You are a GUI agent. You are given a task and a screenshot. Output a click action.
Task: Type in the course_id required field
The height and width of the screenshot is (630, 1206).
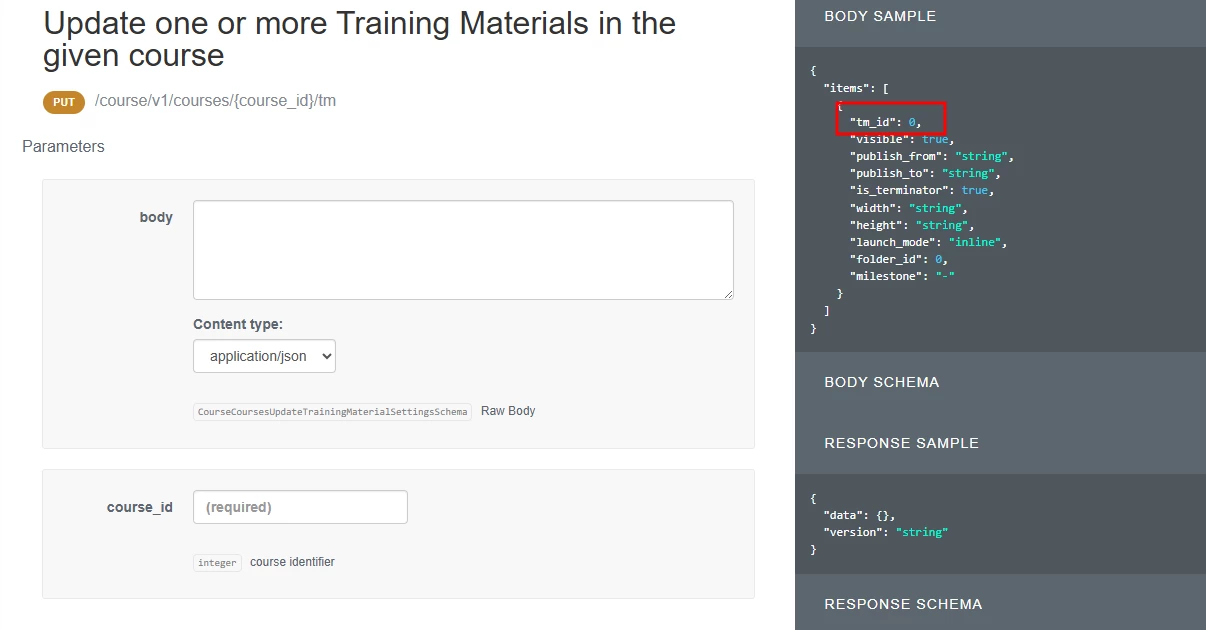click(x=300, y=507)
